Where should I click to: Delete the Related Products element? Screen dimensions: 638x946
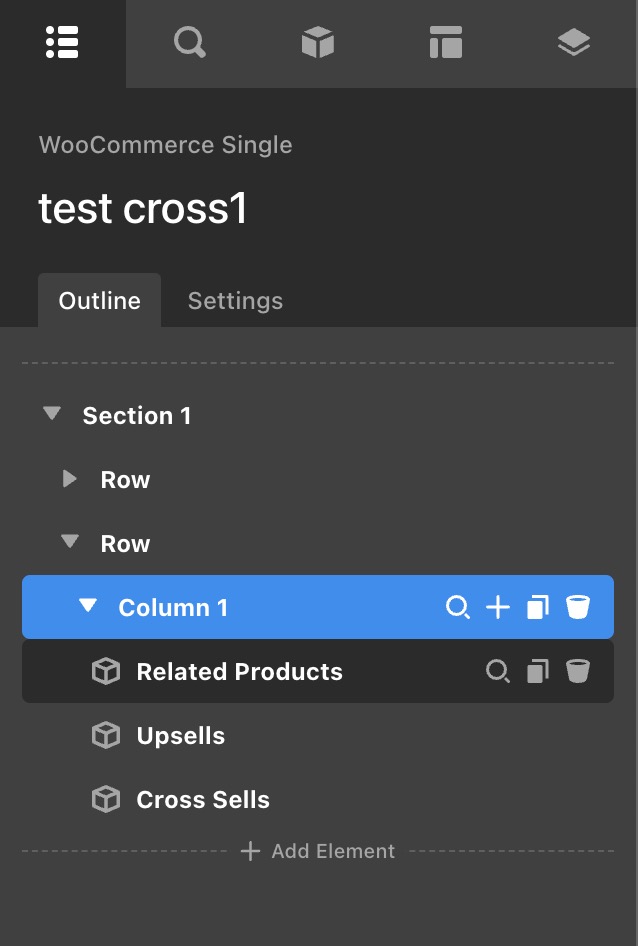(577, 671)
